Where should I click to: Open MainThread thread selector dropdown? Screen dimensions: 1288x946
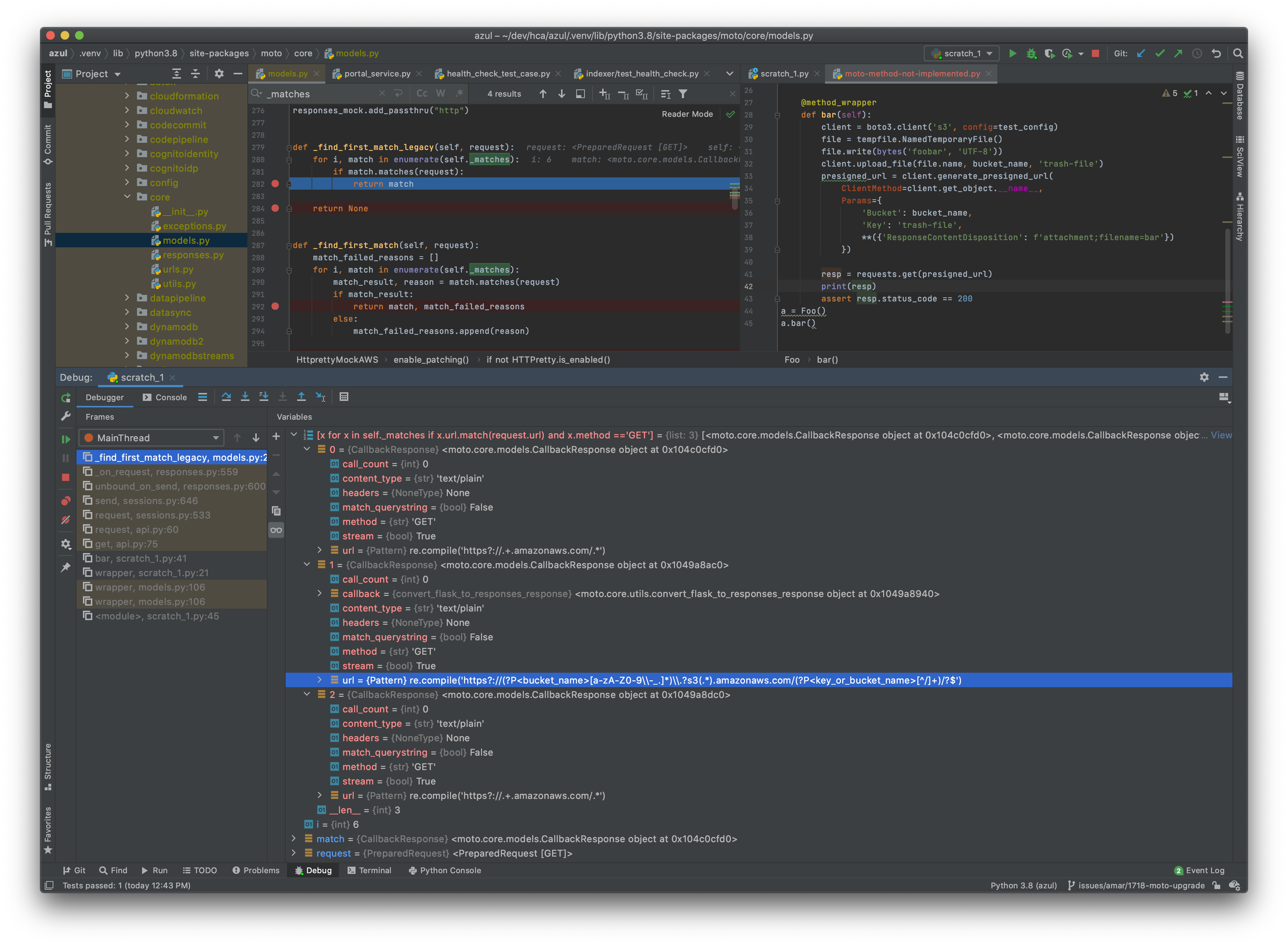click(x=151, y=438)
